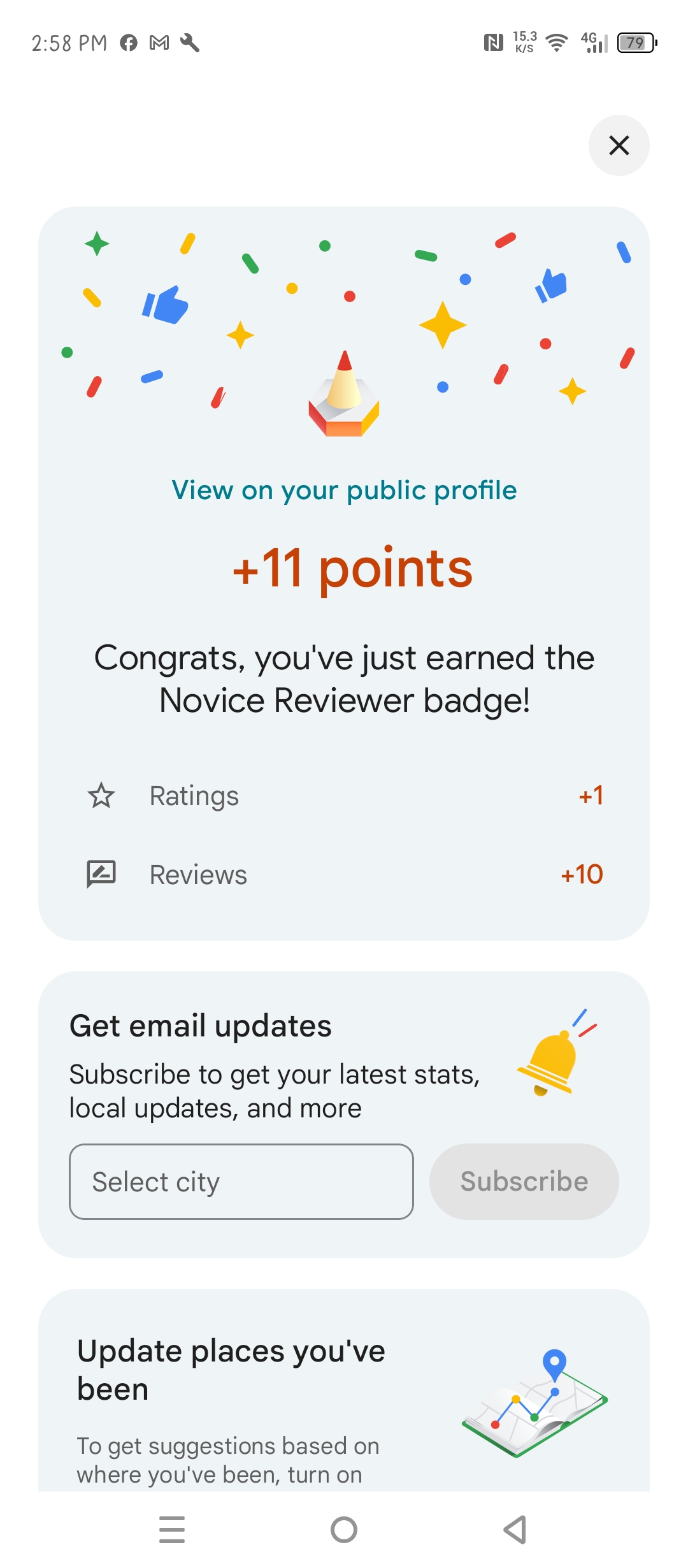Tap the Facebook notification icon in status bar
The image size is (688, 1568).
(129, 43)
